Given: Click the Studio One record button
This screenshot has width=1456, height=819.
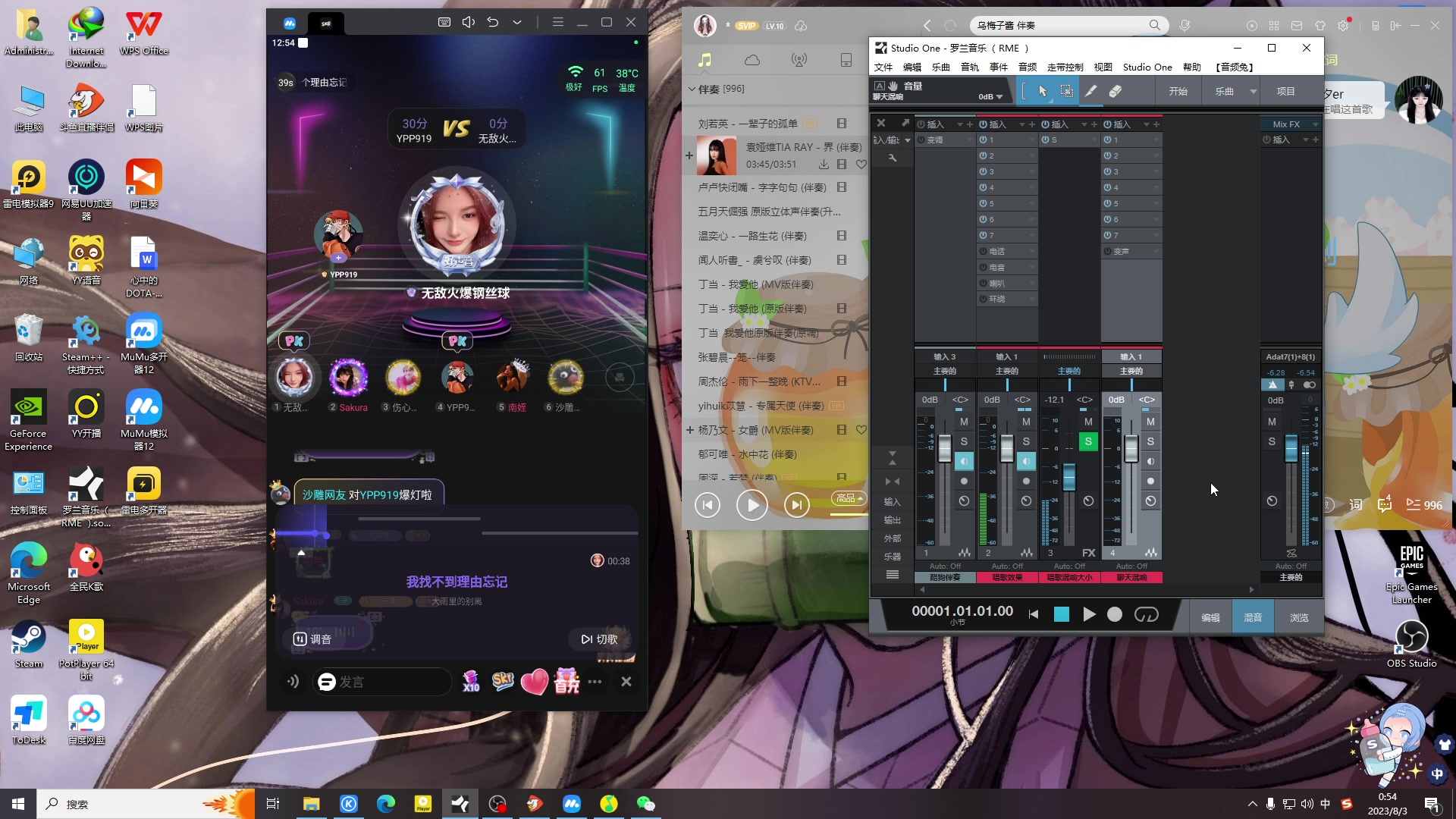Looking at the screenshot, I should (1115, 614).
